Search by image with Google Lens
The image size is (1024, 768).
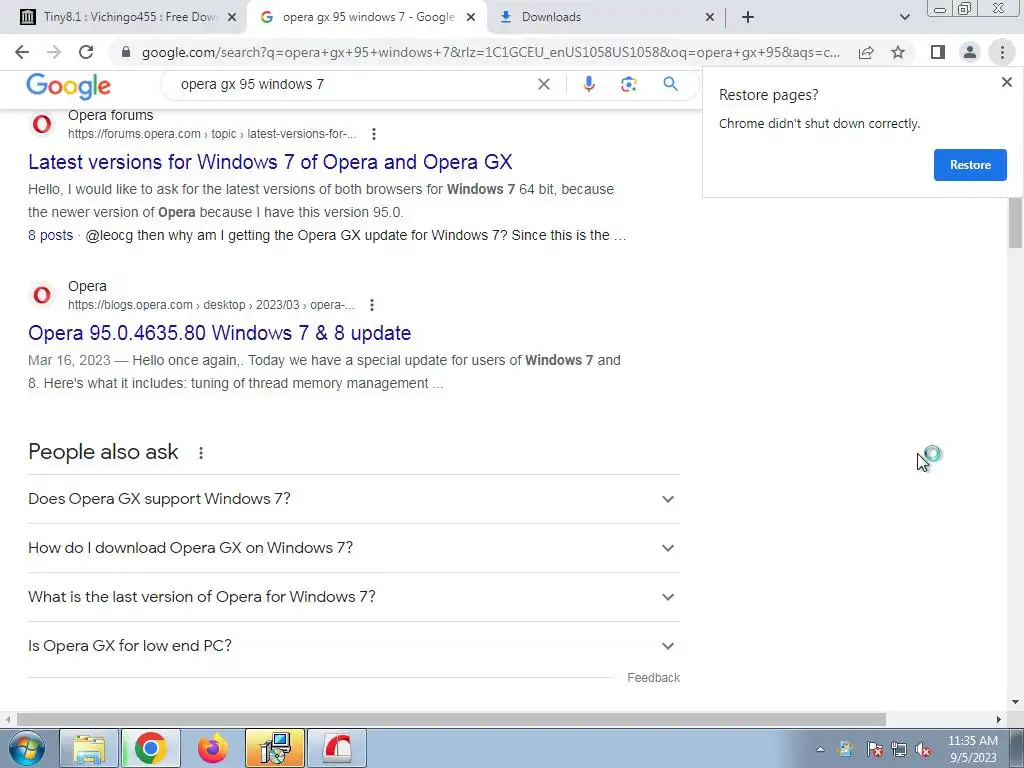628,84
